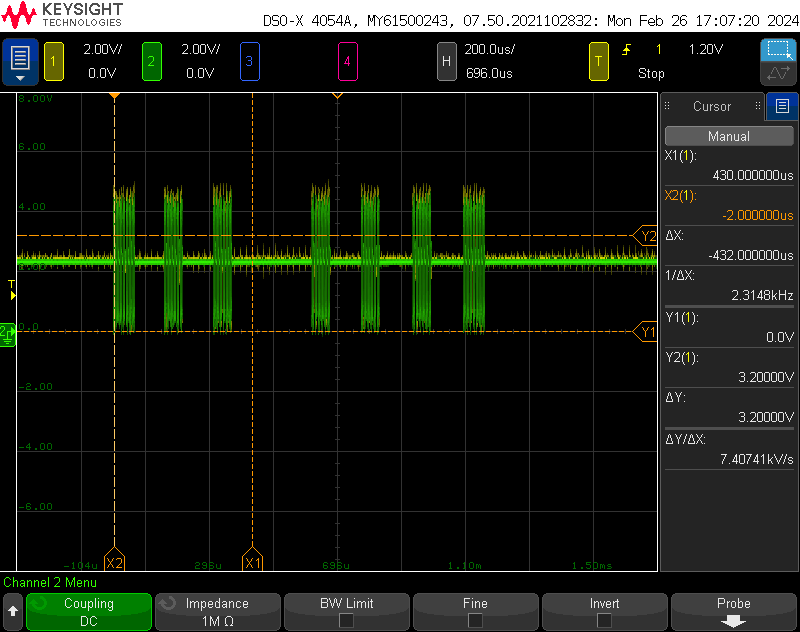Click the Y1(1) cursor value 0.0V
The height and width of the screenshot is (632, 800).
click(x=780, y=337)
